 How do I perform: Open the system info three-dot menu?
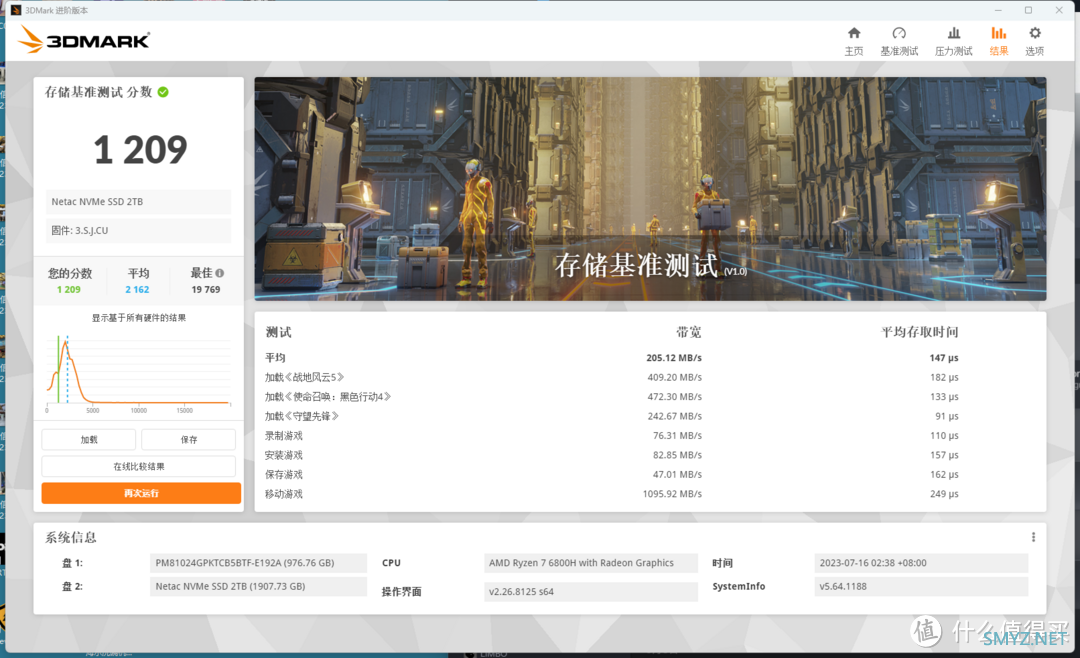(1033, 537)
